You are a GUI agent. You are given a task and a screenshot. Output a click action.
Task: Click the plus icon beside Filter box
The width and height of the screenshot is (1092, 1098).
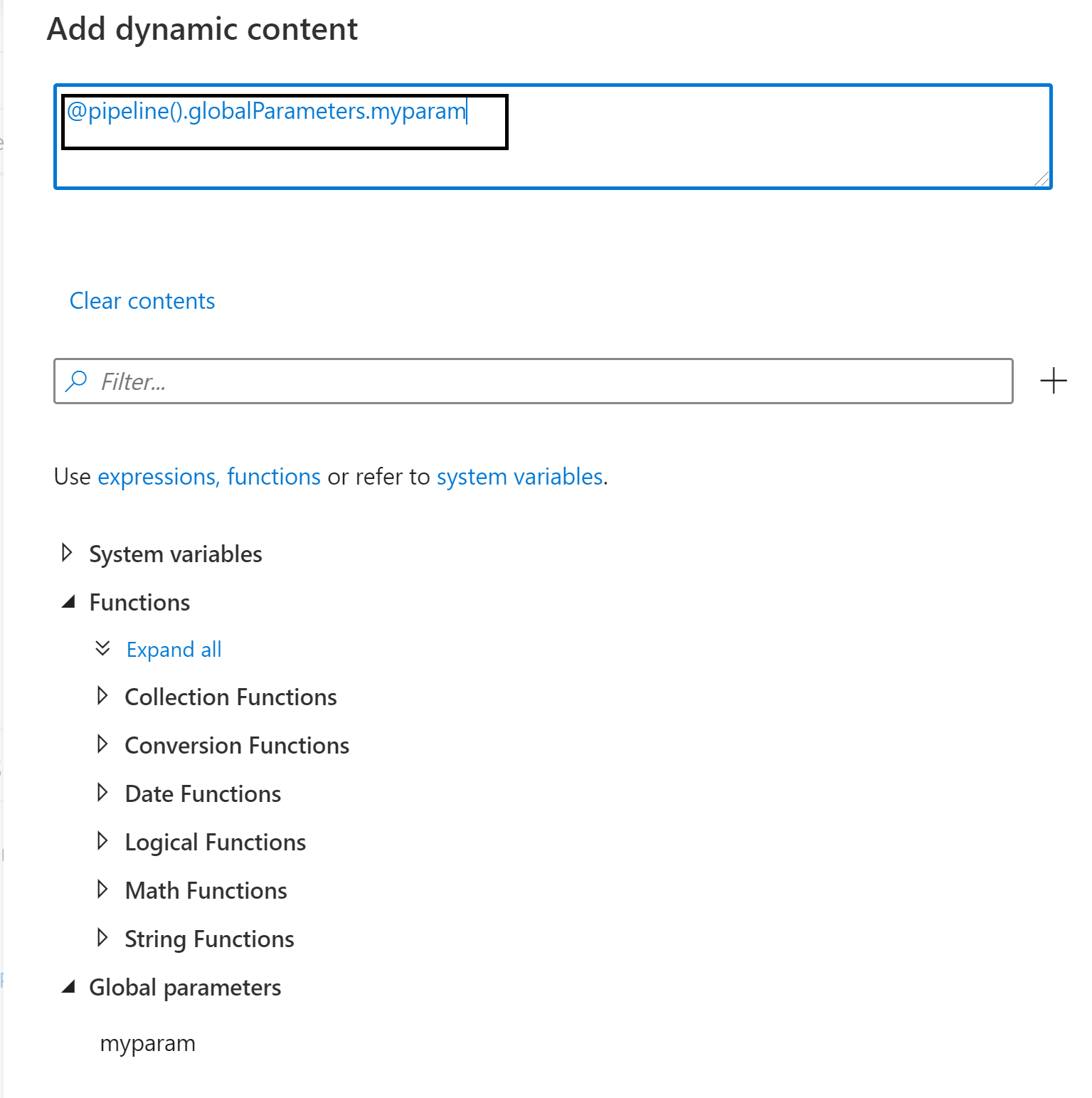[x=1053, y=381]
